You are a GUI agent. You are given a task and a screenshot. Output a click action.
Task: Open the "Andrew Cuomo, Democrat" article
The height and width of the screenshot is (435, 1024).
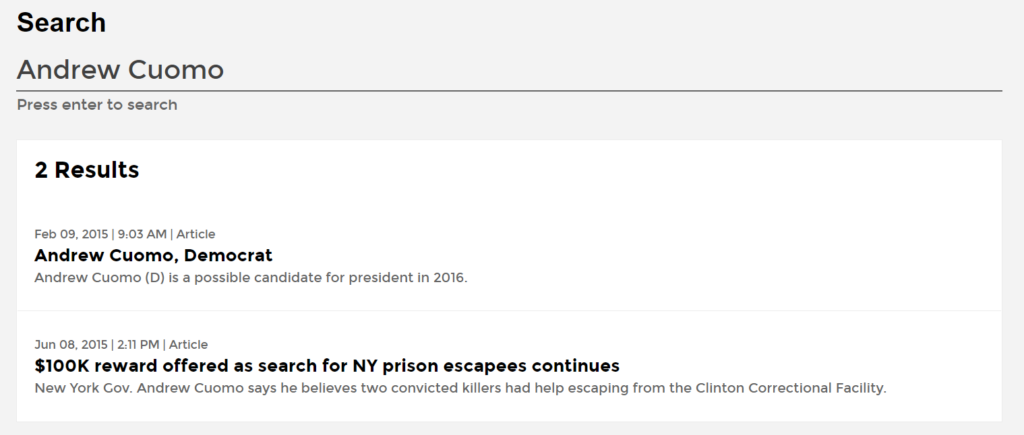pyautogui.click(x=153, y=255)
